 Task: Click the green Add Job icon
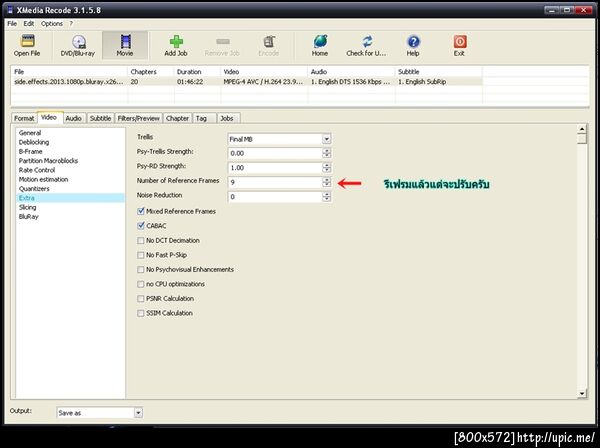[x=176, y=46]
